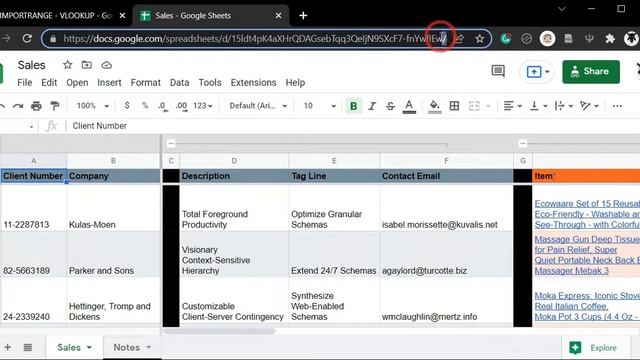
Task: Open the Edit menu
Action: (x=49, y=82)
